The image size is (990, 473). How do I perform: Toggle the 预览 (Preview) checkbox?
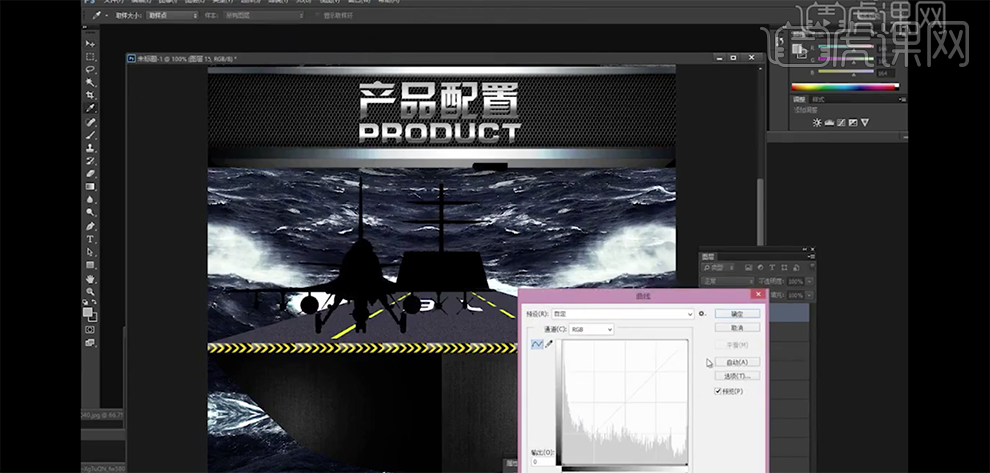click(x=719, y=391)
